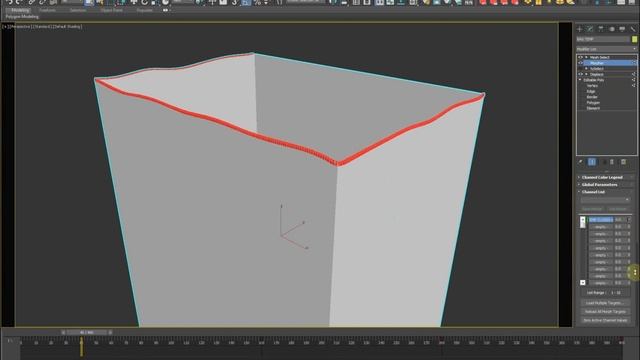Switch to the Object Paint ribbon tab
This screenshot has height=360, width=640.
tap(111, 10)
